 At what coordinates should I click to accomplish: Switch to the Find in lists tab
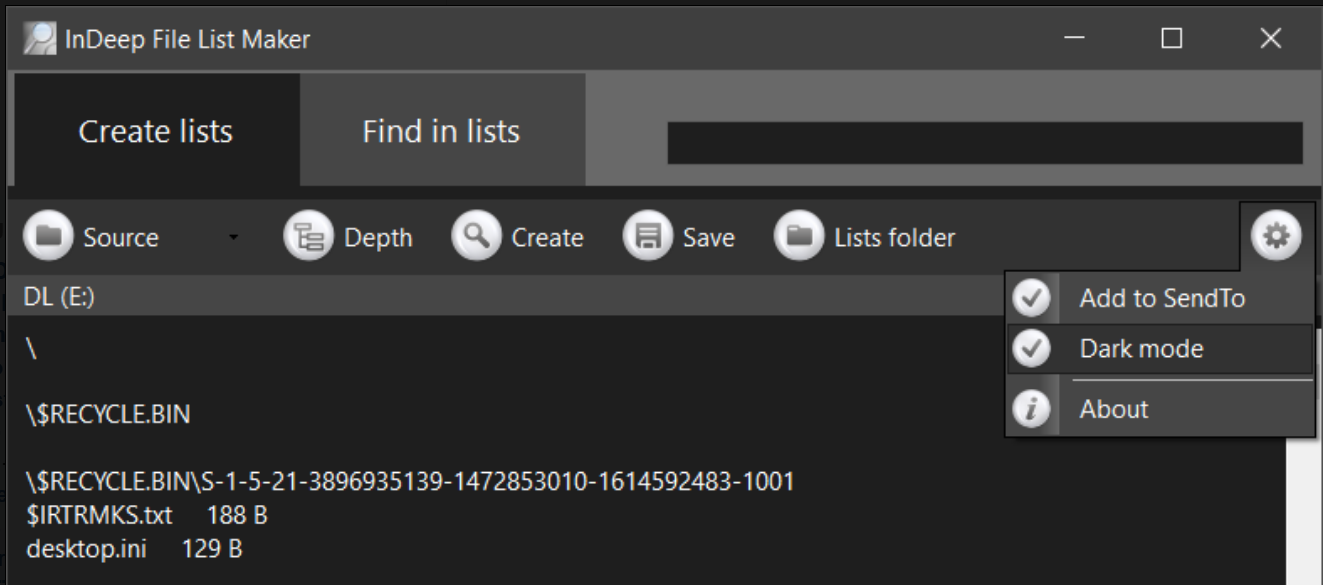[x=440, y=129]
